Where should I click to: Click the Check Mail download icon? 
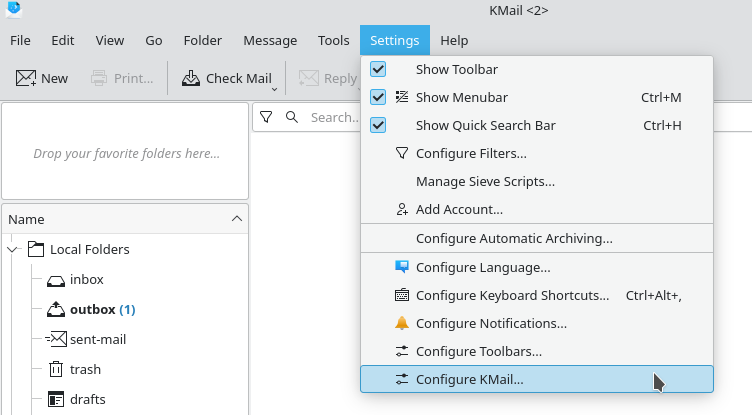190,78
